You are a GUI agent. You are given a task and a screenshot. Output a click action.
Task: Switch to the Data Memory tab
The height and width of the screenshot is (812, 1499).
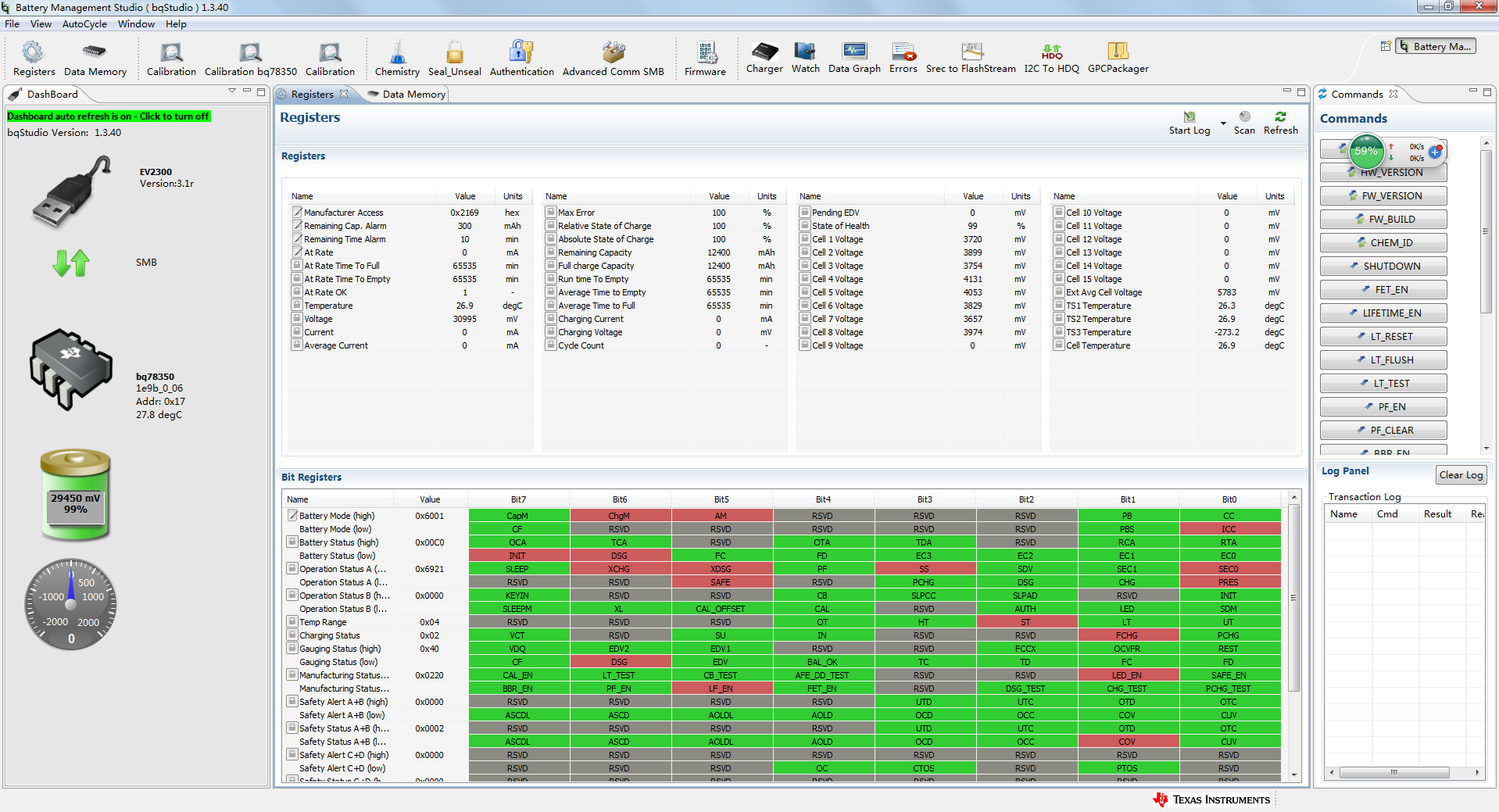[x=406, y=94]
